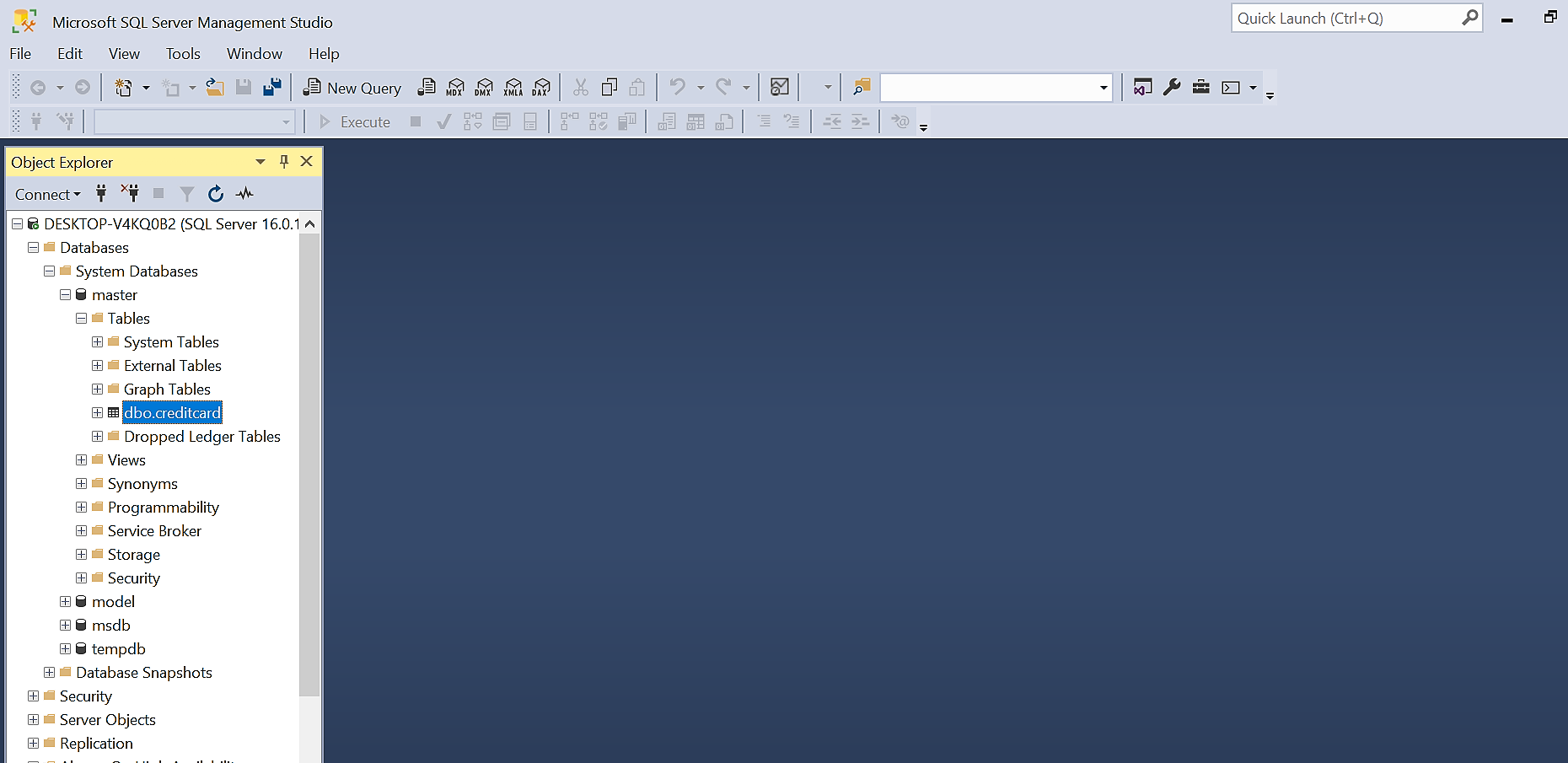Click the Quick Launch search field
This screenshot has height=763, width=1568.
point(1347,19)
